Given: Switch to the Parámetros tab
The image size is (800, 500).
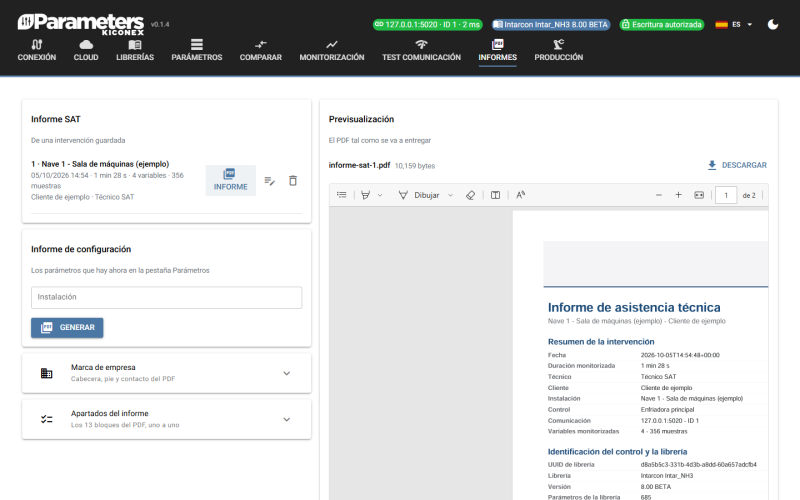Looking at the screenshot, I should click(x=196, y=51).
